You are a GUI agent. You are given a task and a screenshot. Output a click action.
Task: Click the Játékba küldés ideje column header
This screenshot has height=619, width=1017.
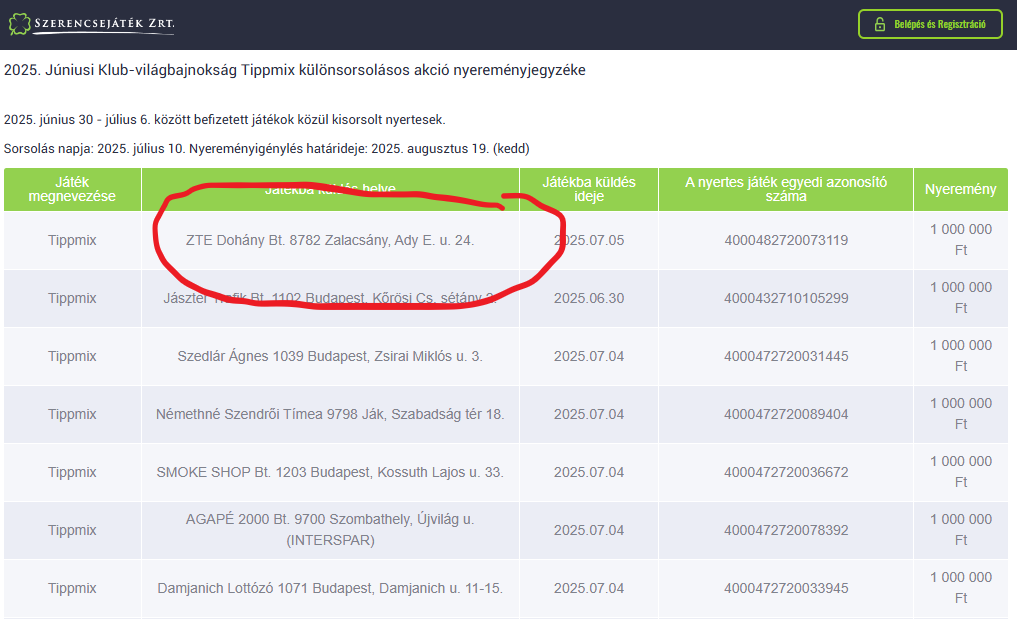click(589, 189)
